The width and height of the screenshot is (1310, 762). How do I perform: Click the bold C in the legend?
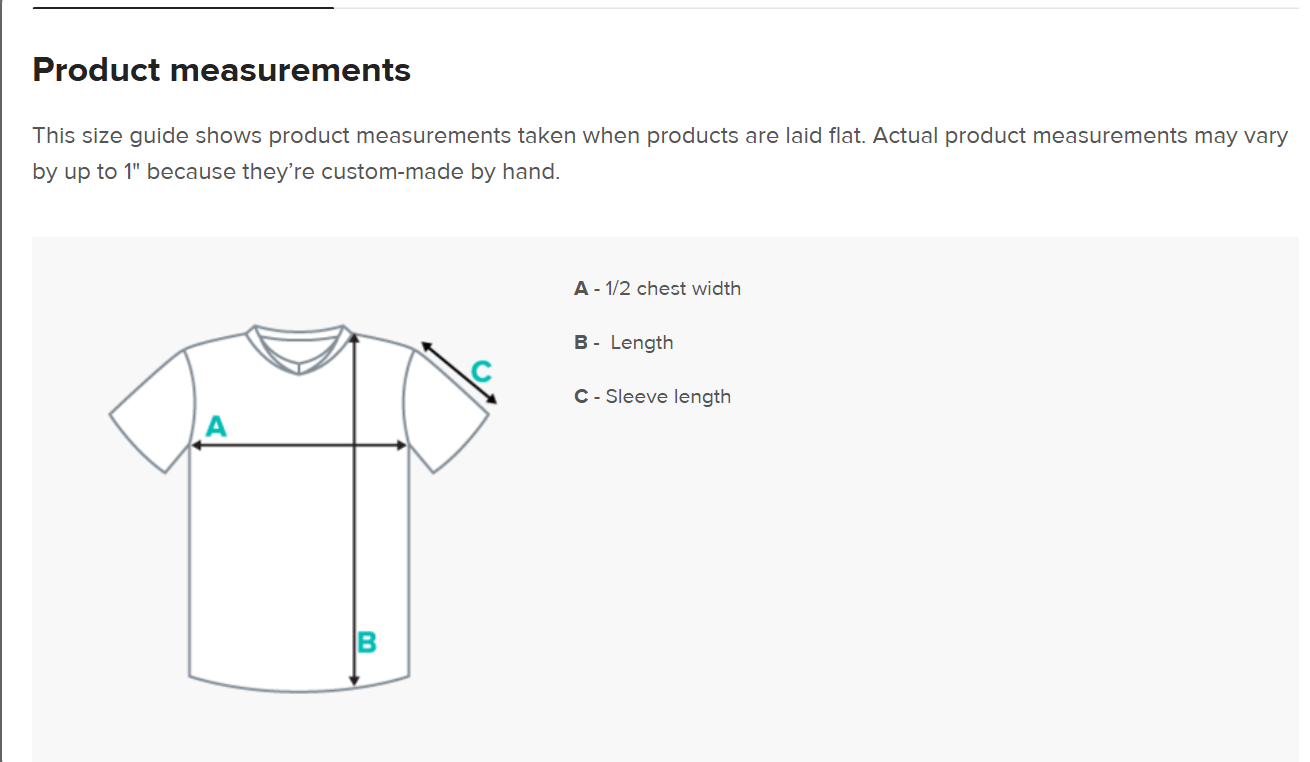(581, 397)
